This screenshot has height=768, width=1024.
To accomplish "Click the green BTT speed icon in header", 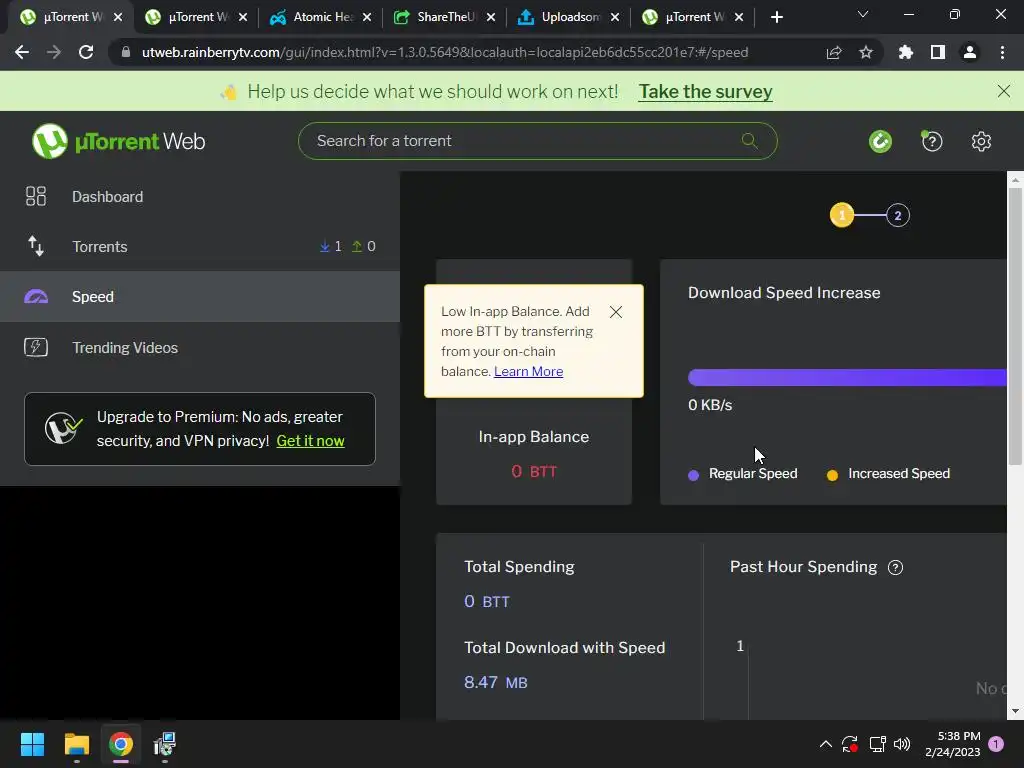I will (x=880, y=141).
